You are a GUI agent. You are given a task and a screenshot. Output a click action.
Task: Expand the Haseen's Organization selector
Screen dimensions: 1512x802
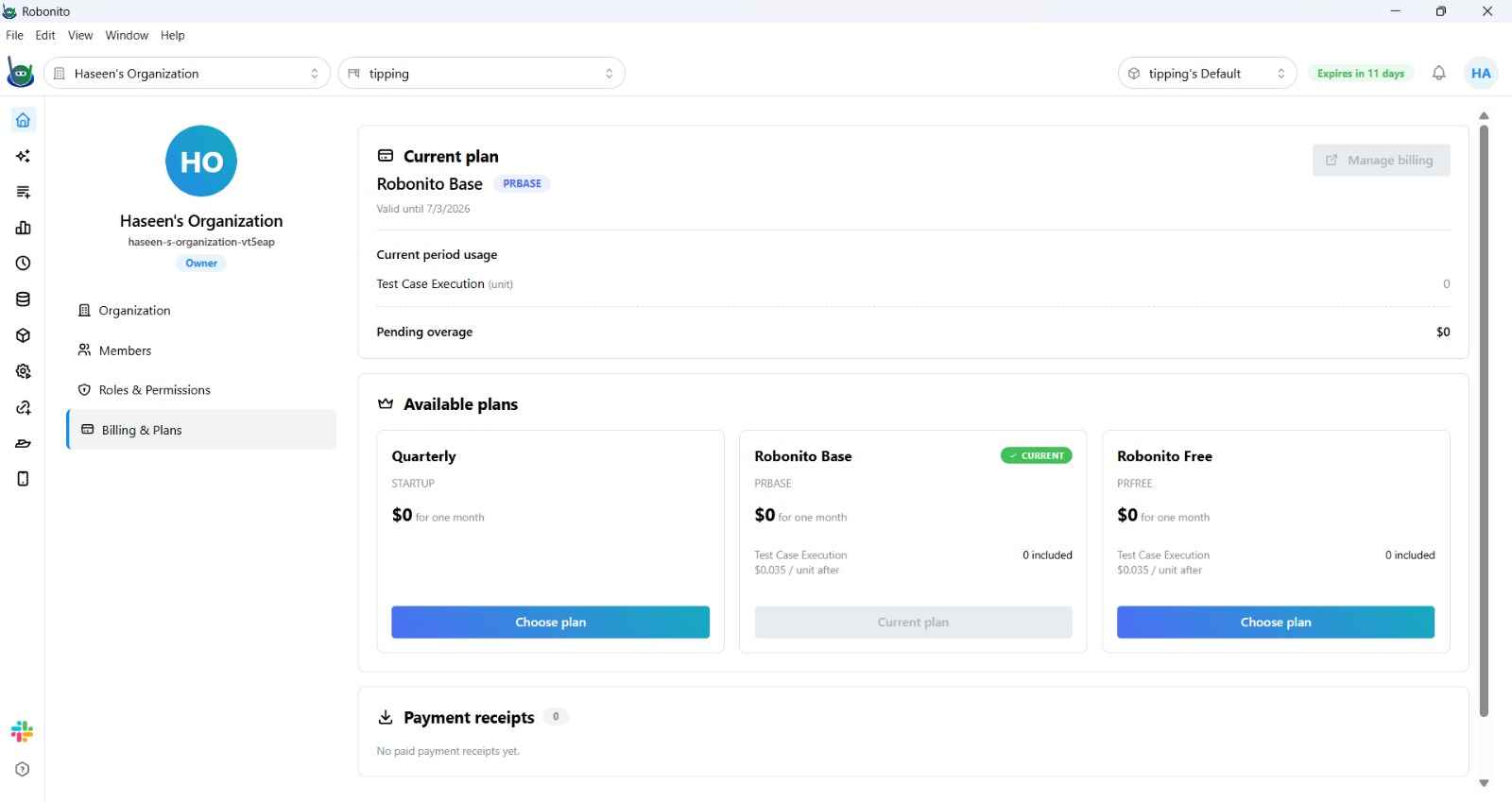187,73
